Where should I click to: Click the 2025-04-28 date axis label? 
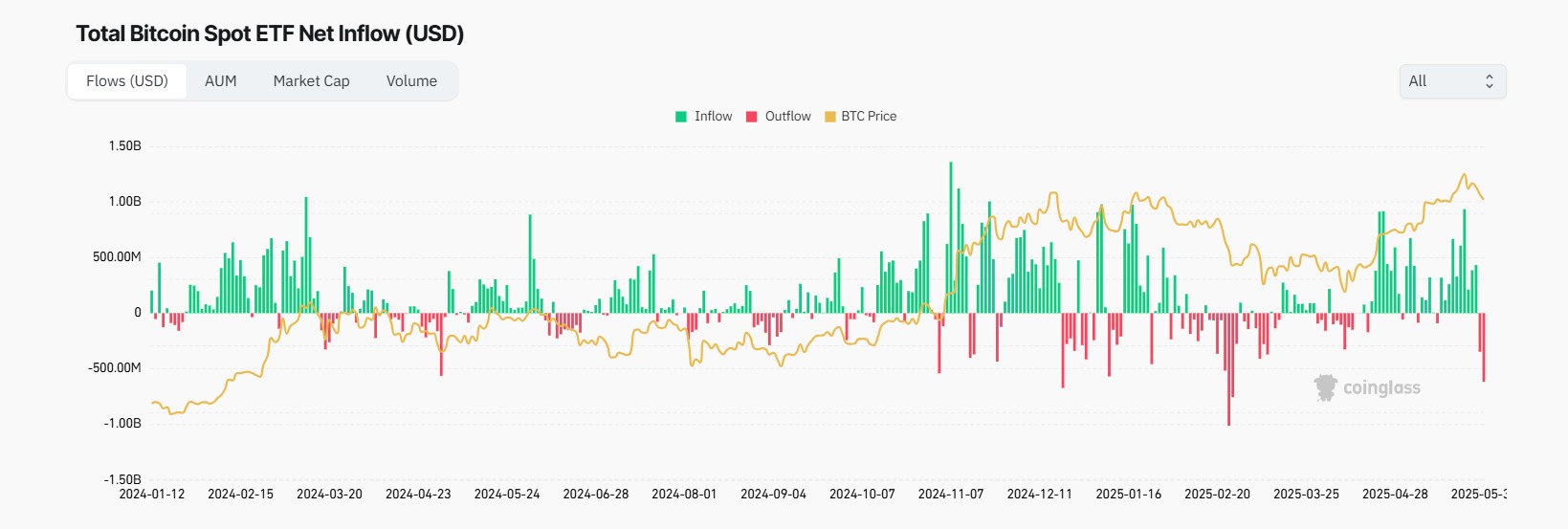1395,495
